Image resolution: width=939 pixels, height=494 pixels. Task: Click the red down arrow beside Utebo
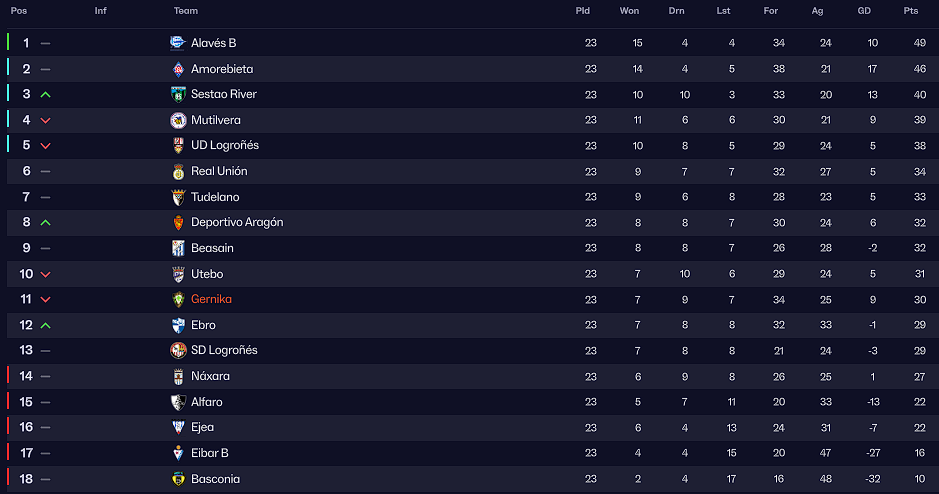coord(46,274)
